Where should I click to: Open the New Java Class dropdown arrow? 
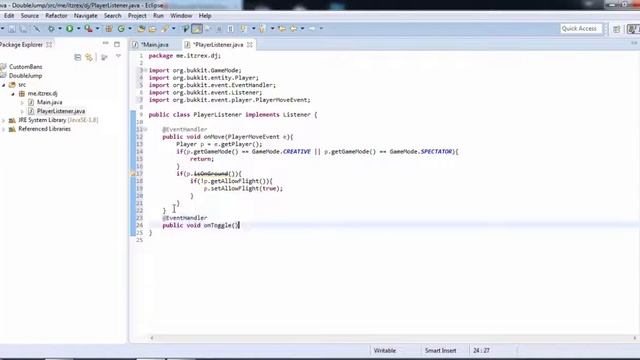click(130, 29)
